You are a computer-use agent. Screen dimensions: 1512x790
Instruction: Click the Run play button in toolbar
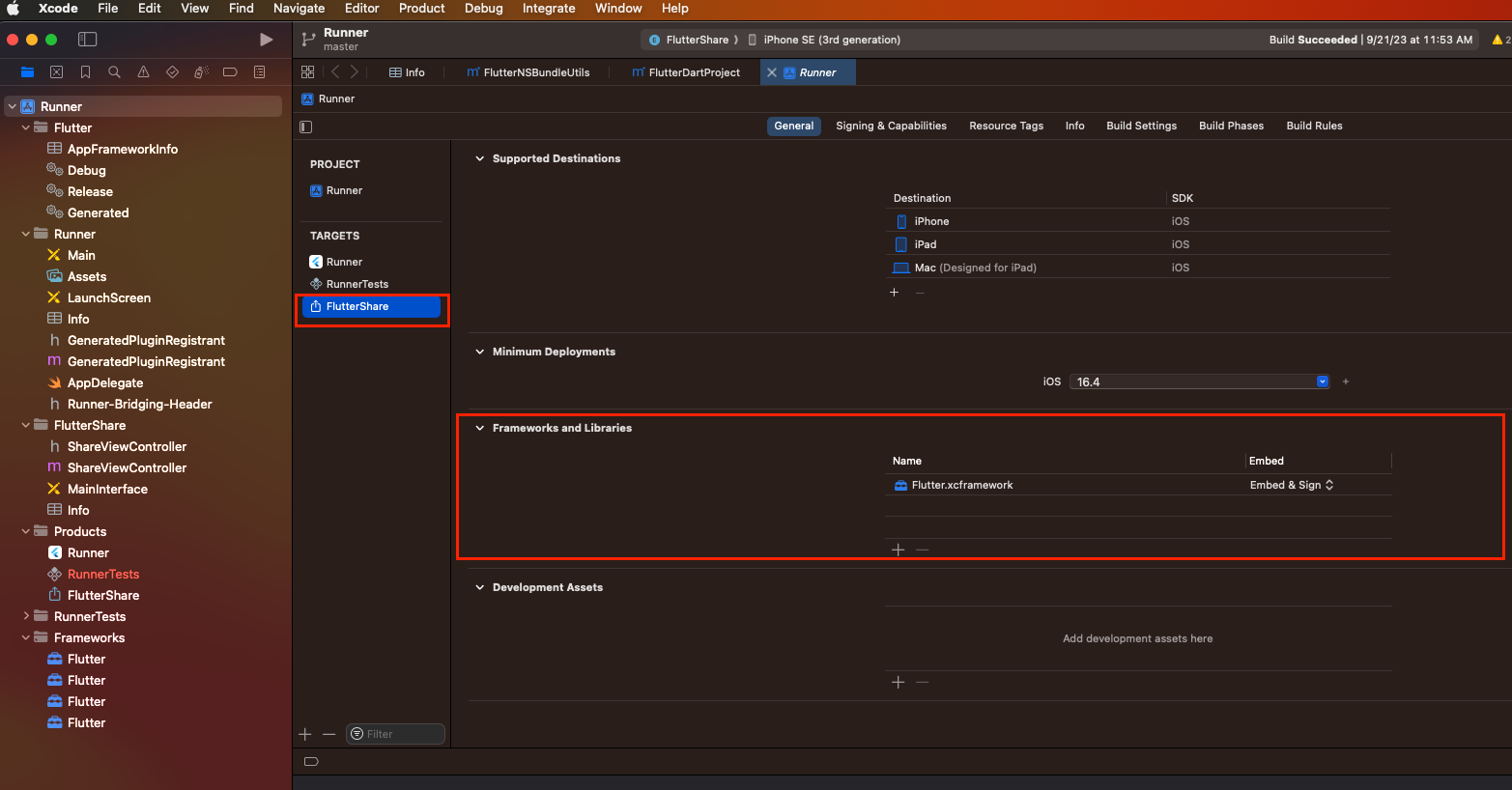coord(266,40)
